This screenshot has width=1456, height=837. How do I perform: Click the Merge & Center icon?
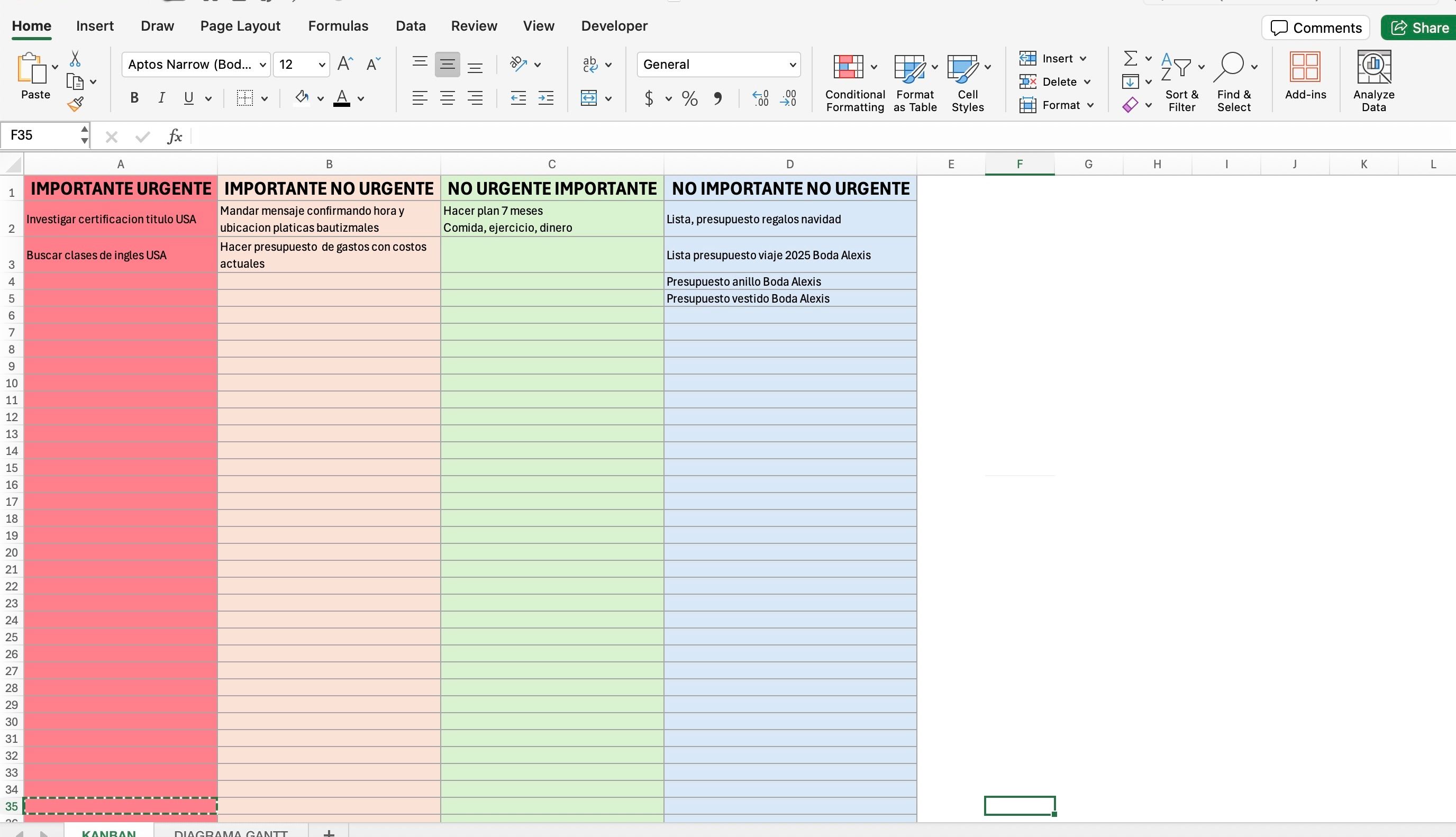click(589, 98)
